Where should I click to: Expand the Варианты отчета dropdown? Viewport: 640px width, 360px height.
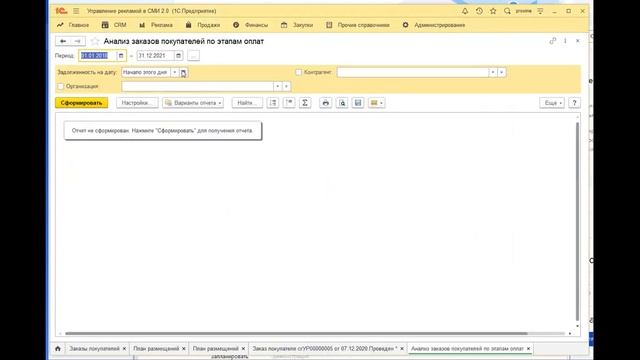pos(193,103)
